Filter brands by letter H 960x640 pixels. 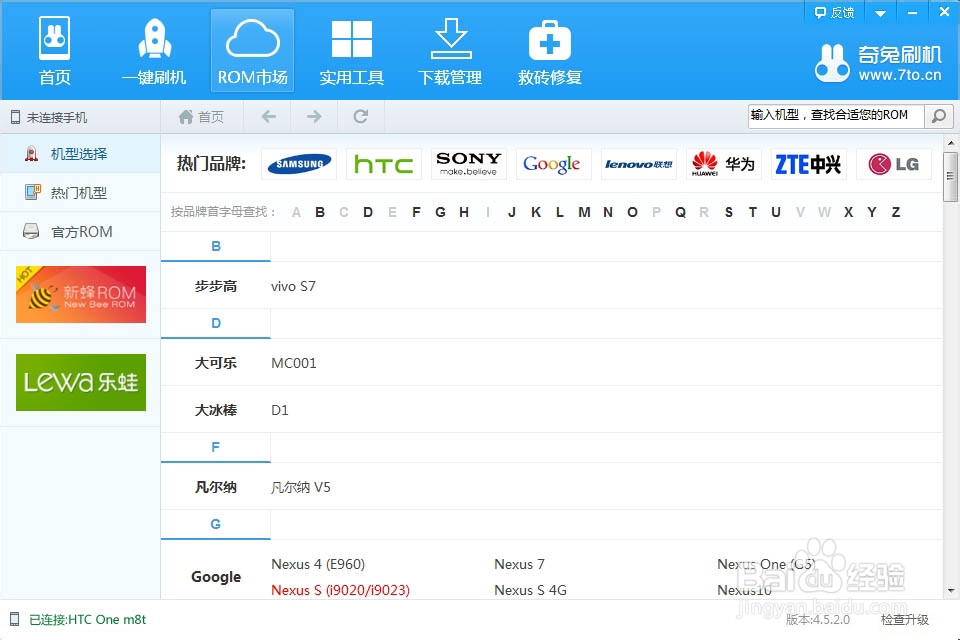pyautogui.click(x=464, y=212)
